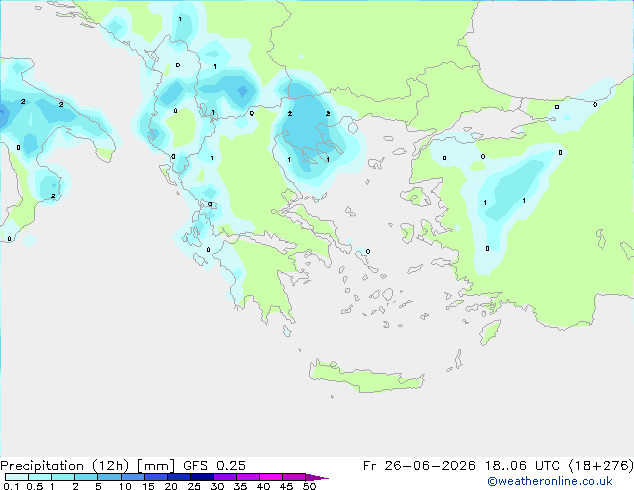
Task: Click the '18..06 UTC' time text
Action: tap(522, 466)
